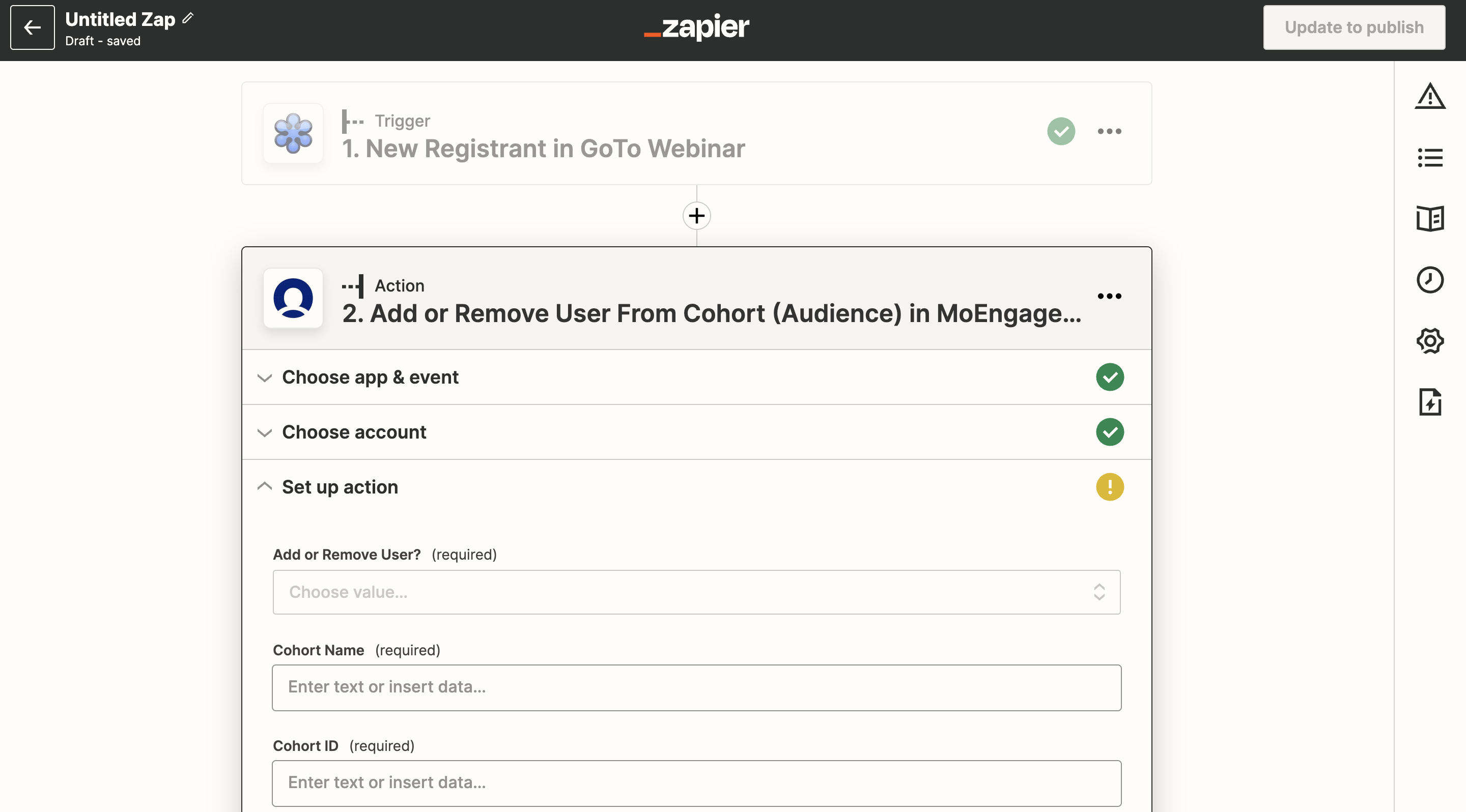Viewport: 1466px width, 812px height.
Task: Open the GoTo Webinar app icon
Action: pos(293,133)
